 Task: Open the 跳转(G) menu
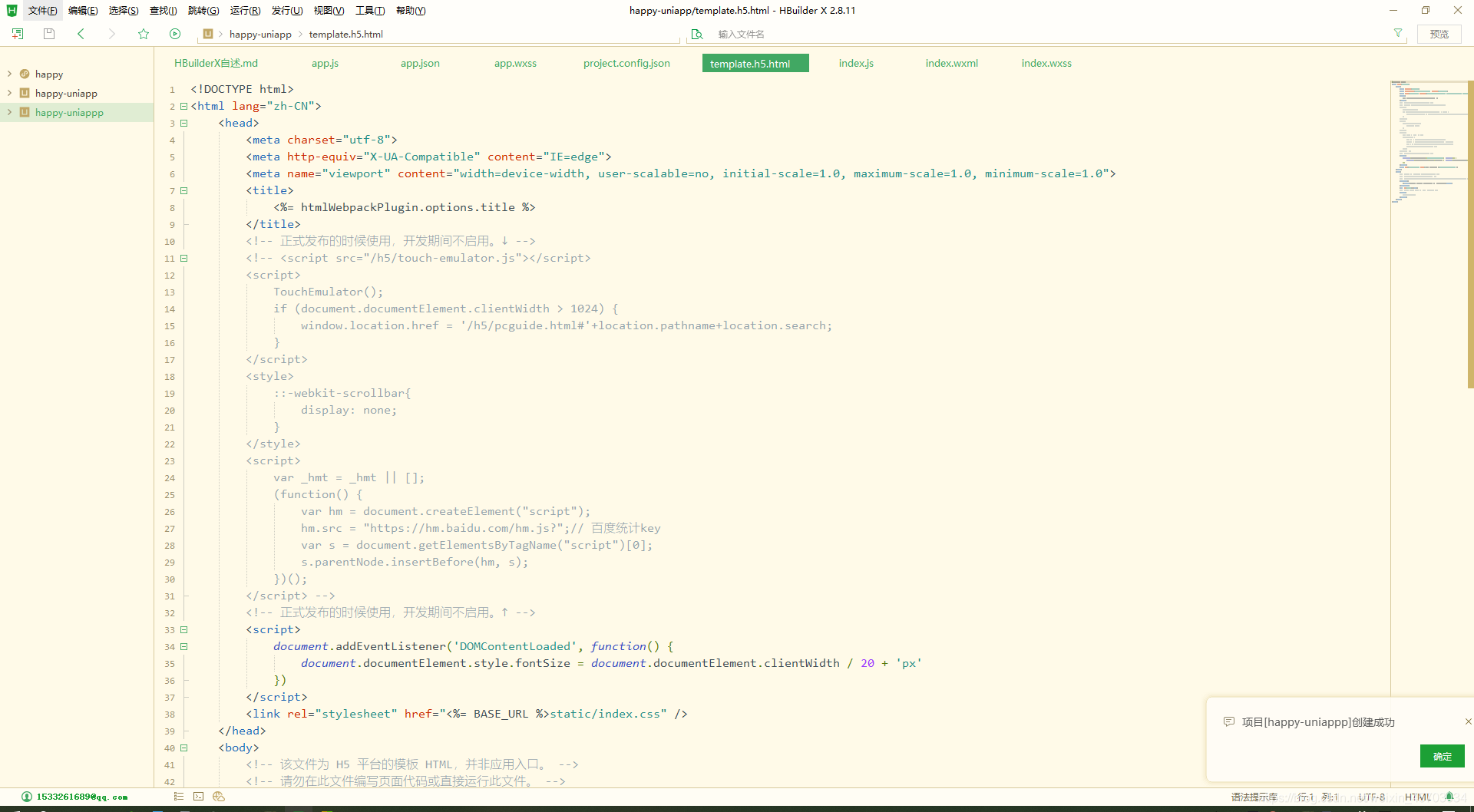click(203, 10)
